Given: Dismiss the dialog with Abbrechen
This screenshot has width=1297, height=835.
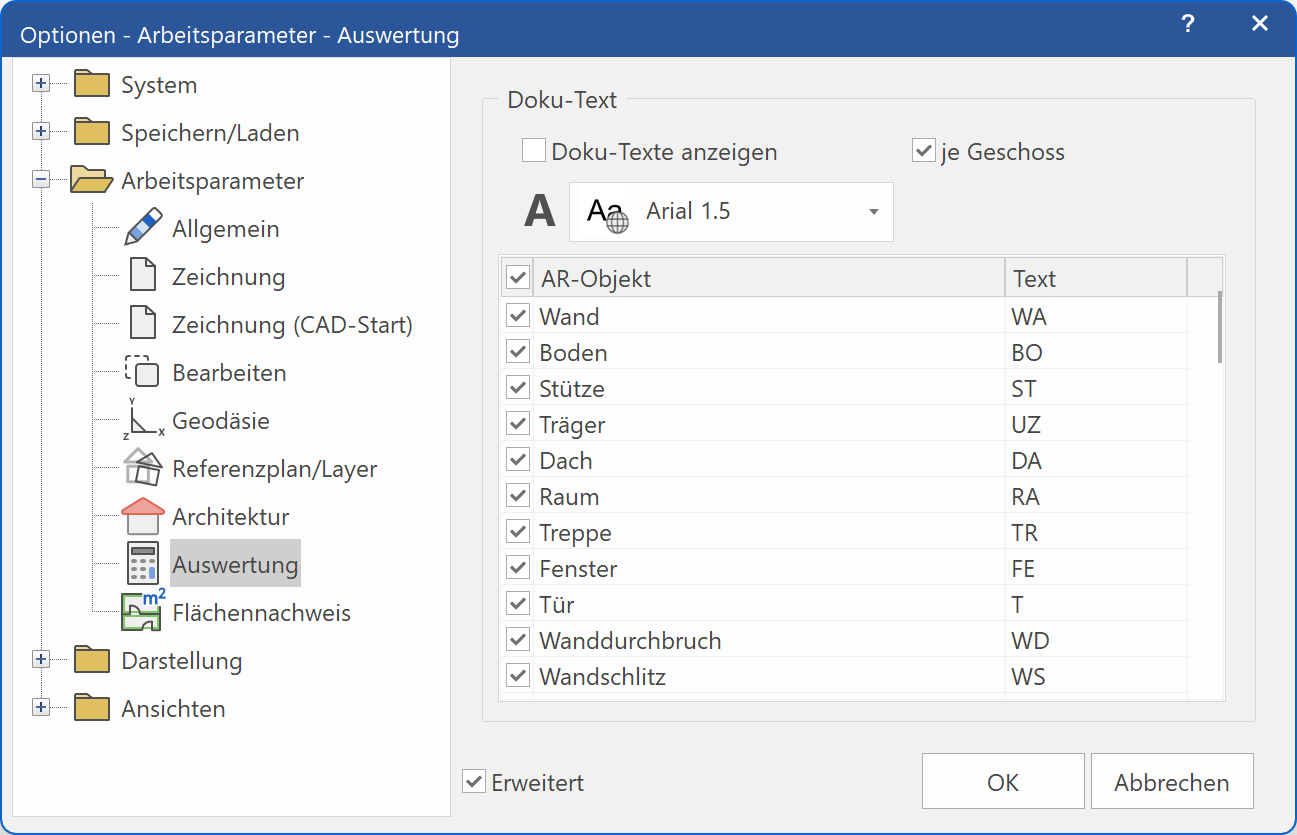Looking at the screenshot, I should click(1171, 781).
